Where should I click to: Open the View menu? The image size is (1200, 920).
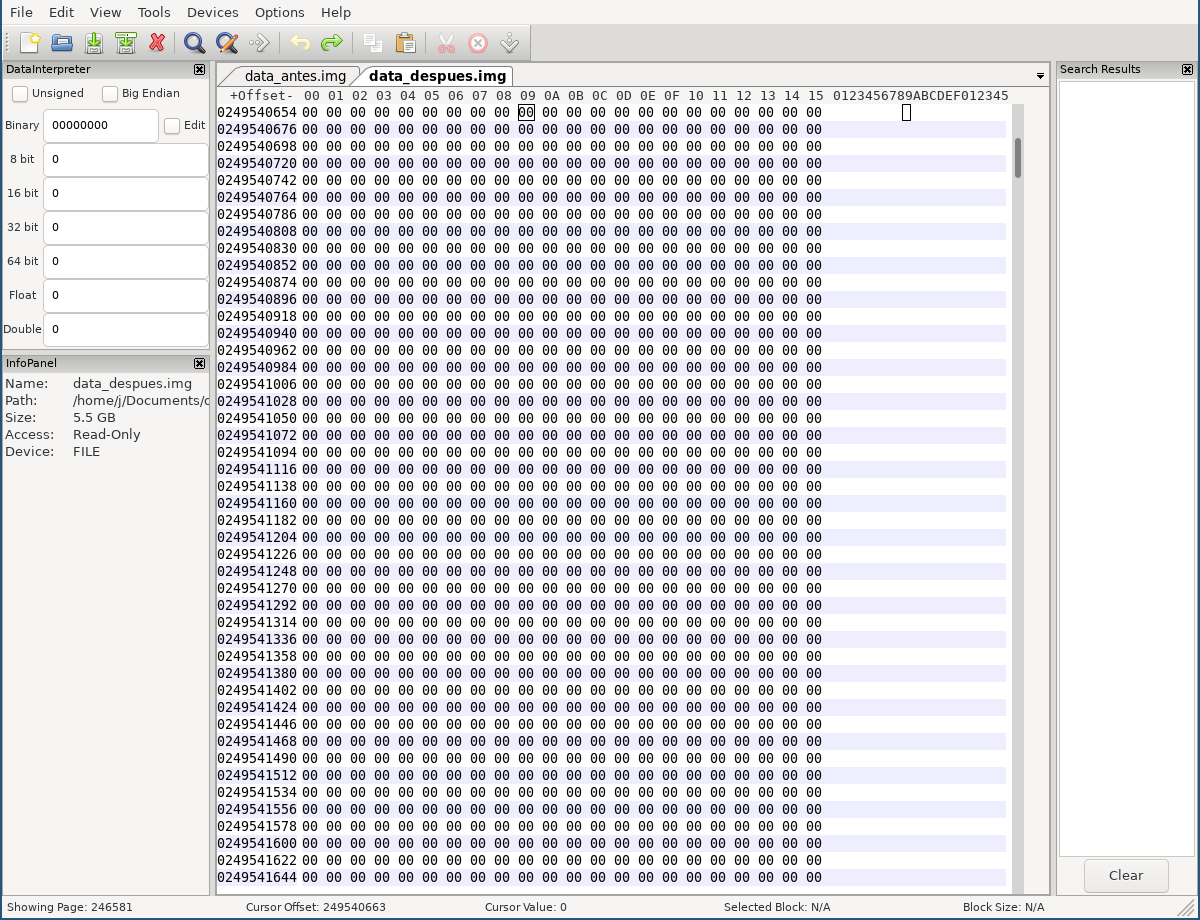pyautogui.click(x=105, y=12)
